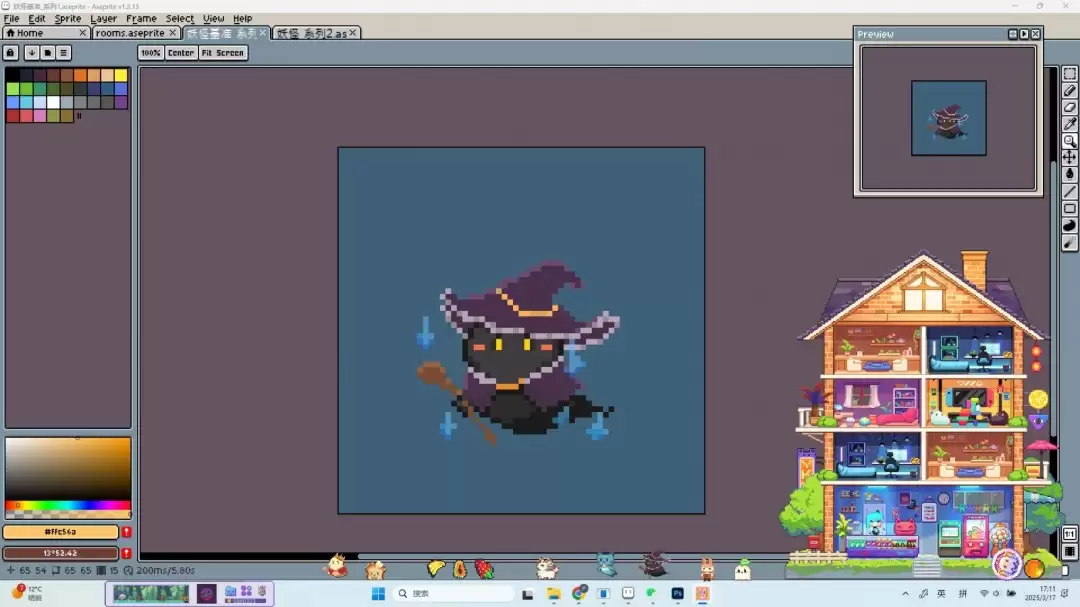Open Windows Start menu
The height and width of the screenshot is (607, 1080).
(378, 593)
